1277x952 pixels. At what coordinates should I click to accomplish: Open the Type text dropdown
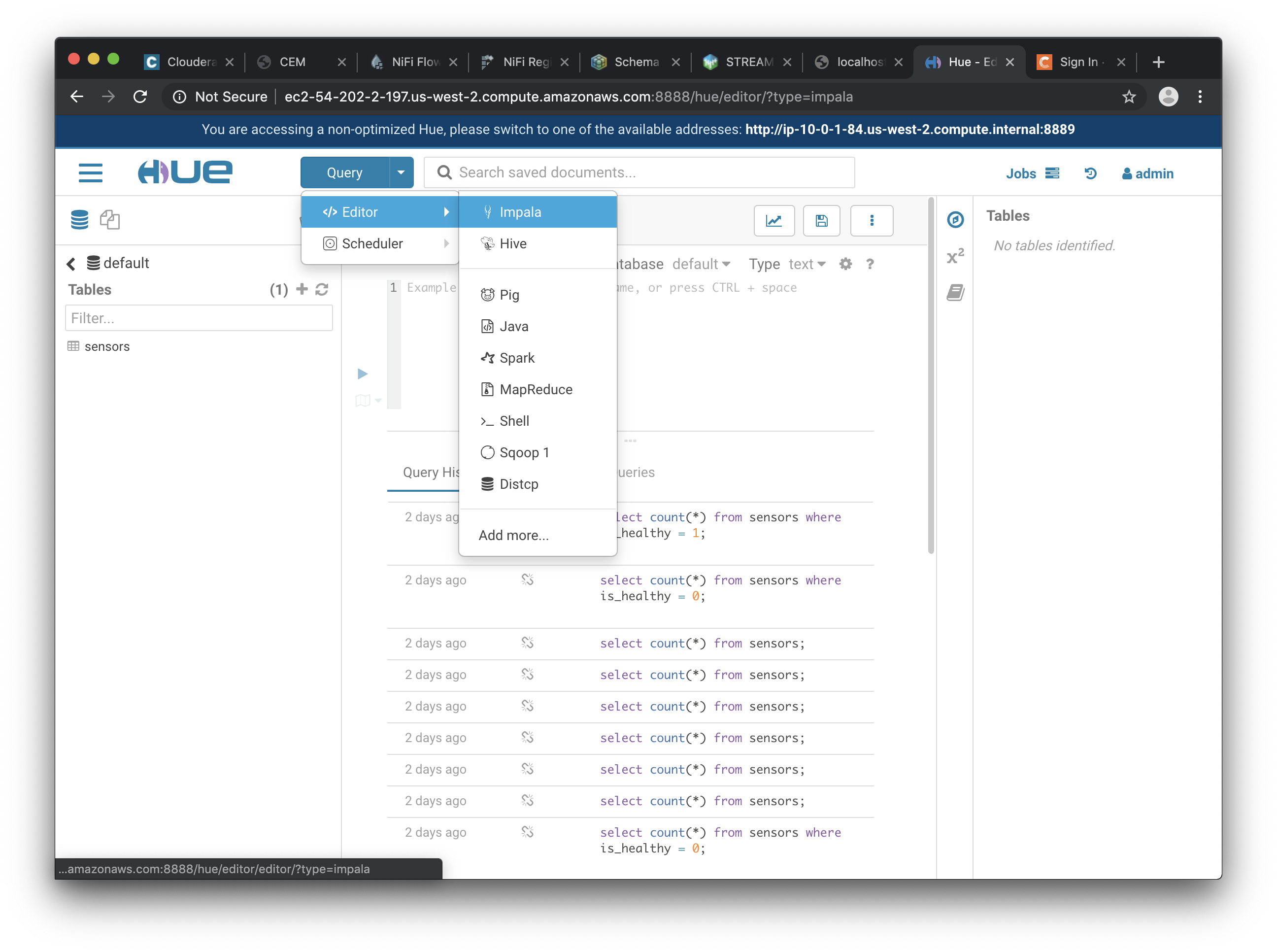tap(807, 264)
